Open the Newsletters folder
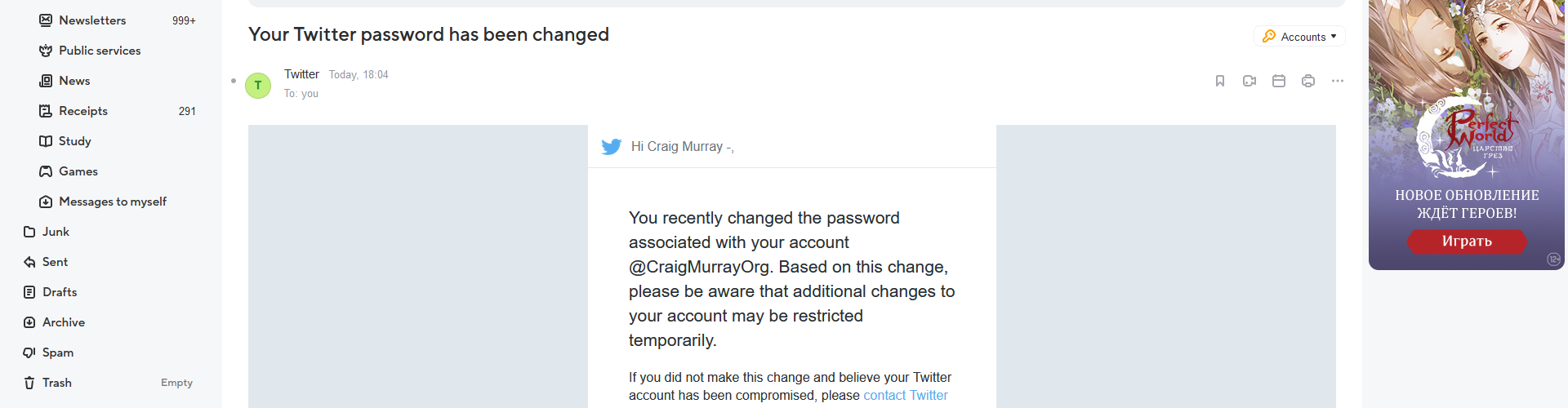The image size is (1568, 408). (x=92, y=20)
